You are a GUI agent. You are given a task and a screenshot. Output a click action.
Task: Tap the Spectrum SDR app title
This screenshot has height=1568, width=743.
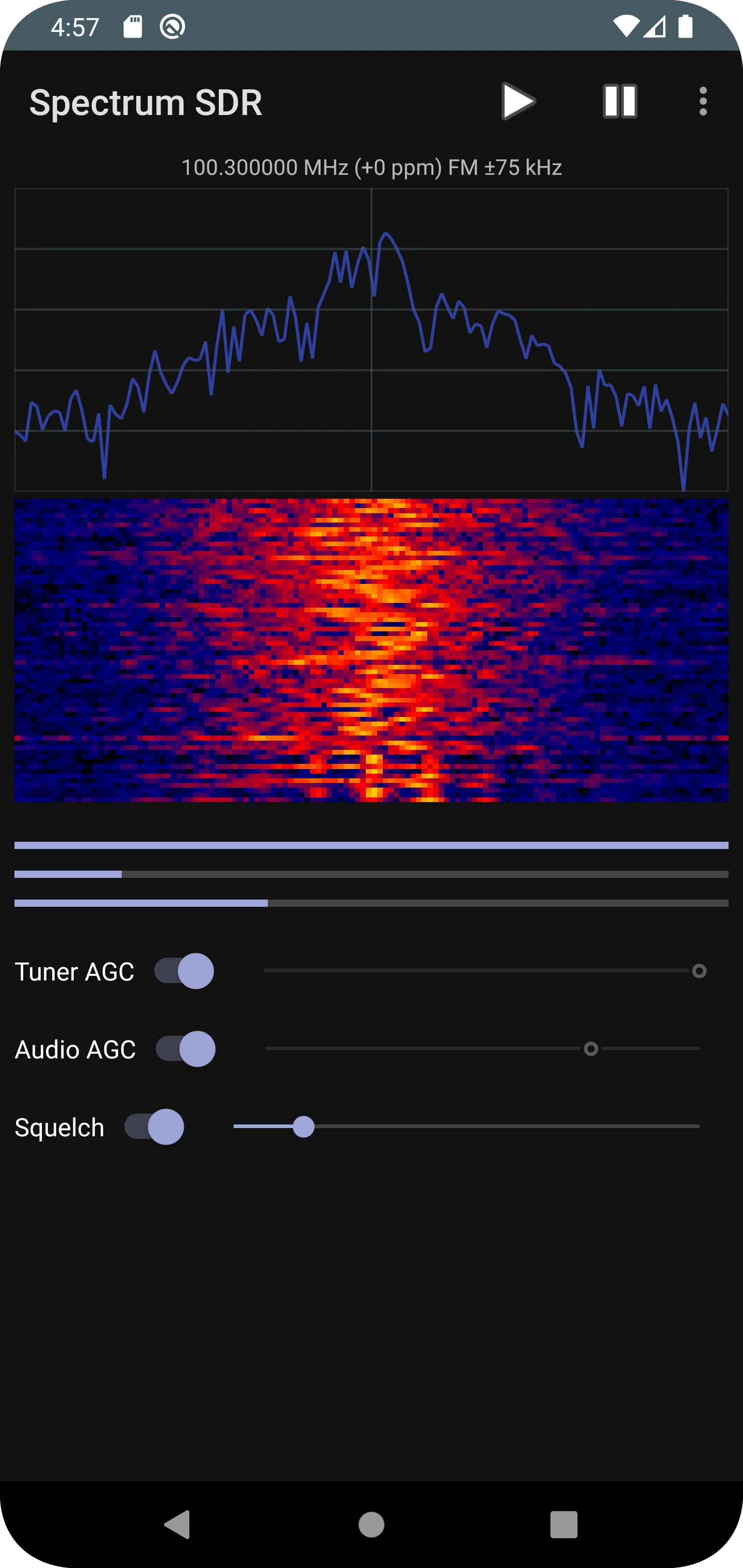pyautogui.click(x=146, y=102)
